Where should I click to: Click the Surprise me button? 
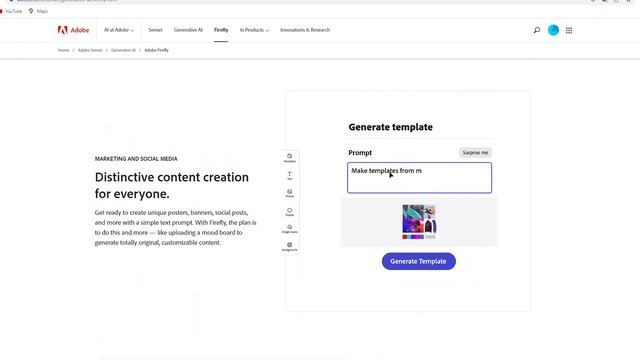(x=475, y=153)
